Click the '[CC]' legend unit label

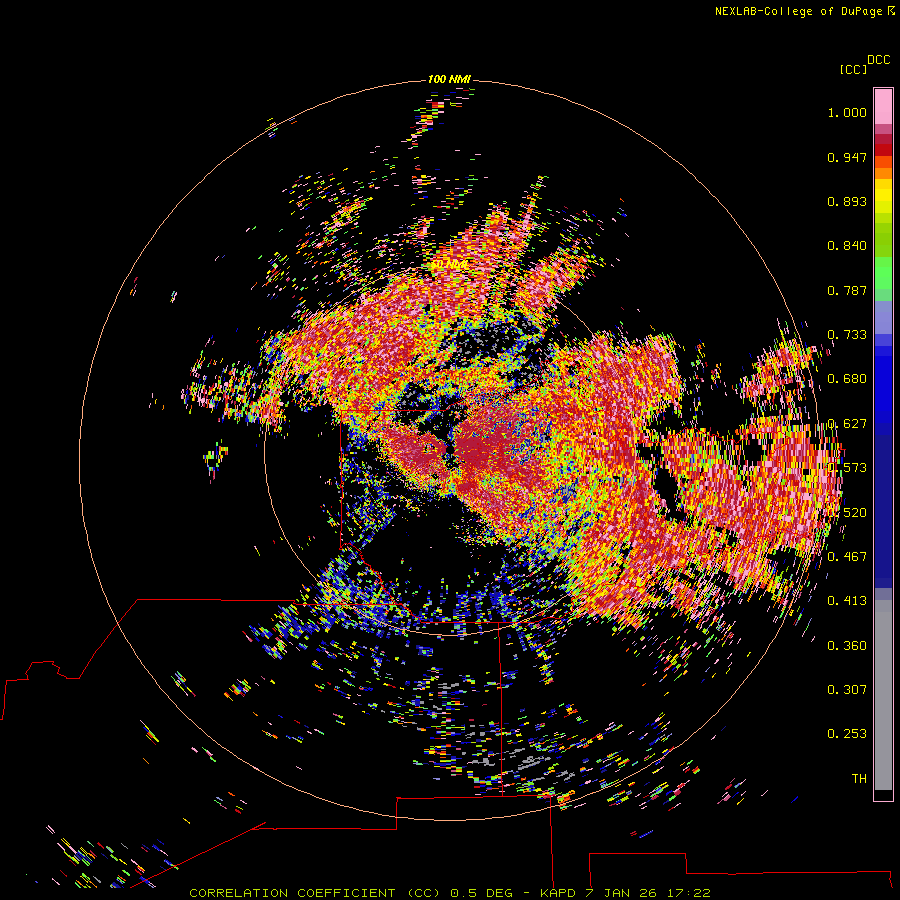(853, 69)
